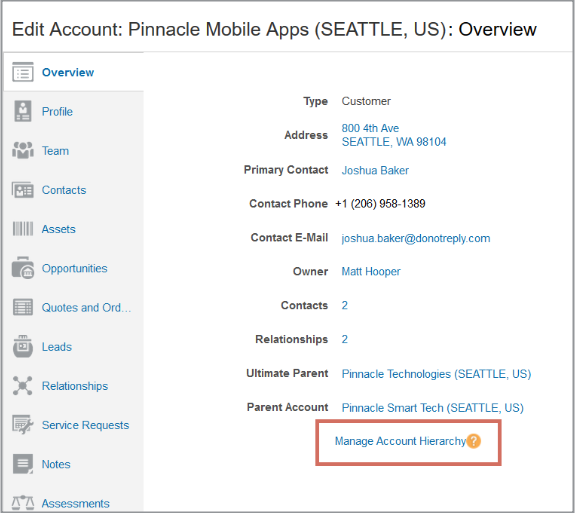
Task: Click the Notes page icon
Action: (x=23, y=464)
